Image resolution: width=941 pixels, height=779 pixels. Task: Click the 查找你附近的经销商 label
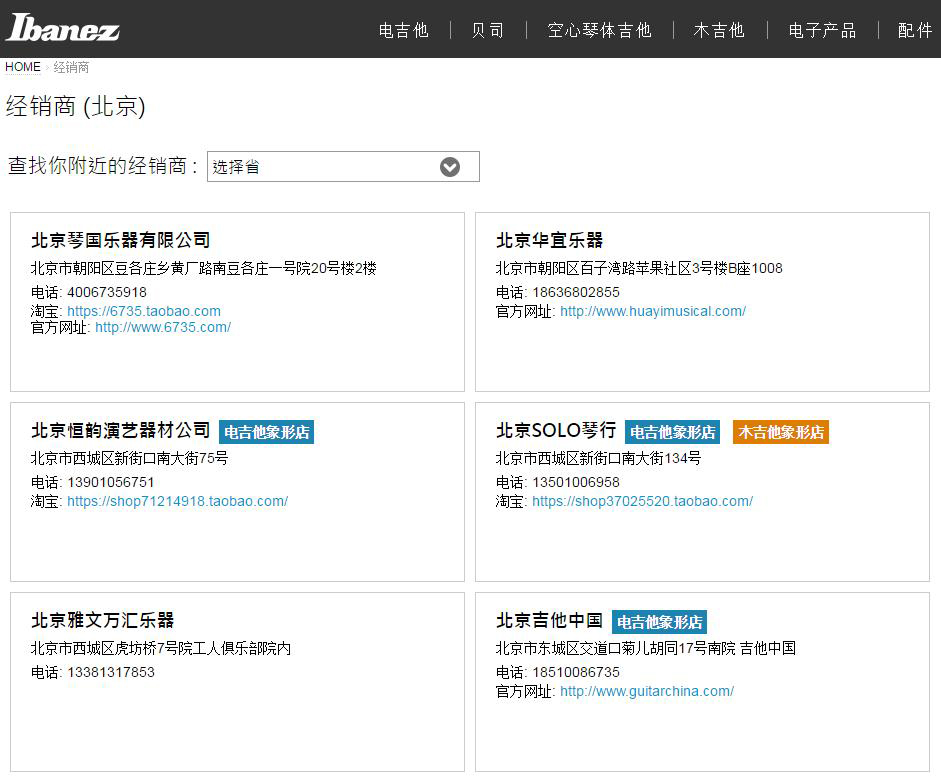tap(103, 166)
